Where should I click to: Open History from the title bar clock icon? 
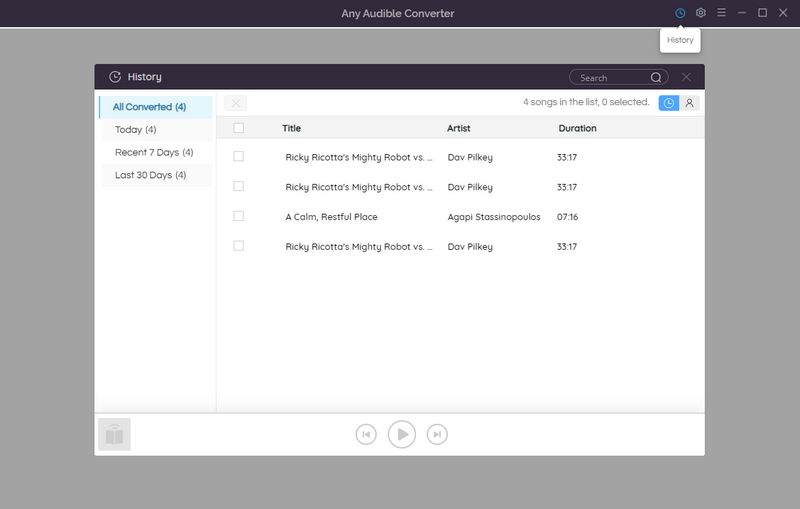(680, 13)
